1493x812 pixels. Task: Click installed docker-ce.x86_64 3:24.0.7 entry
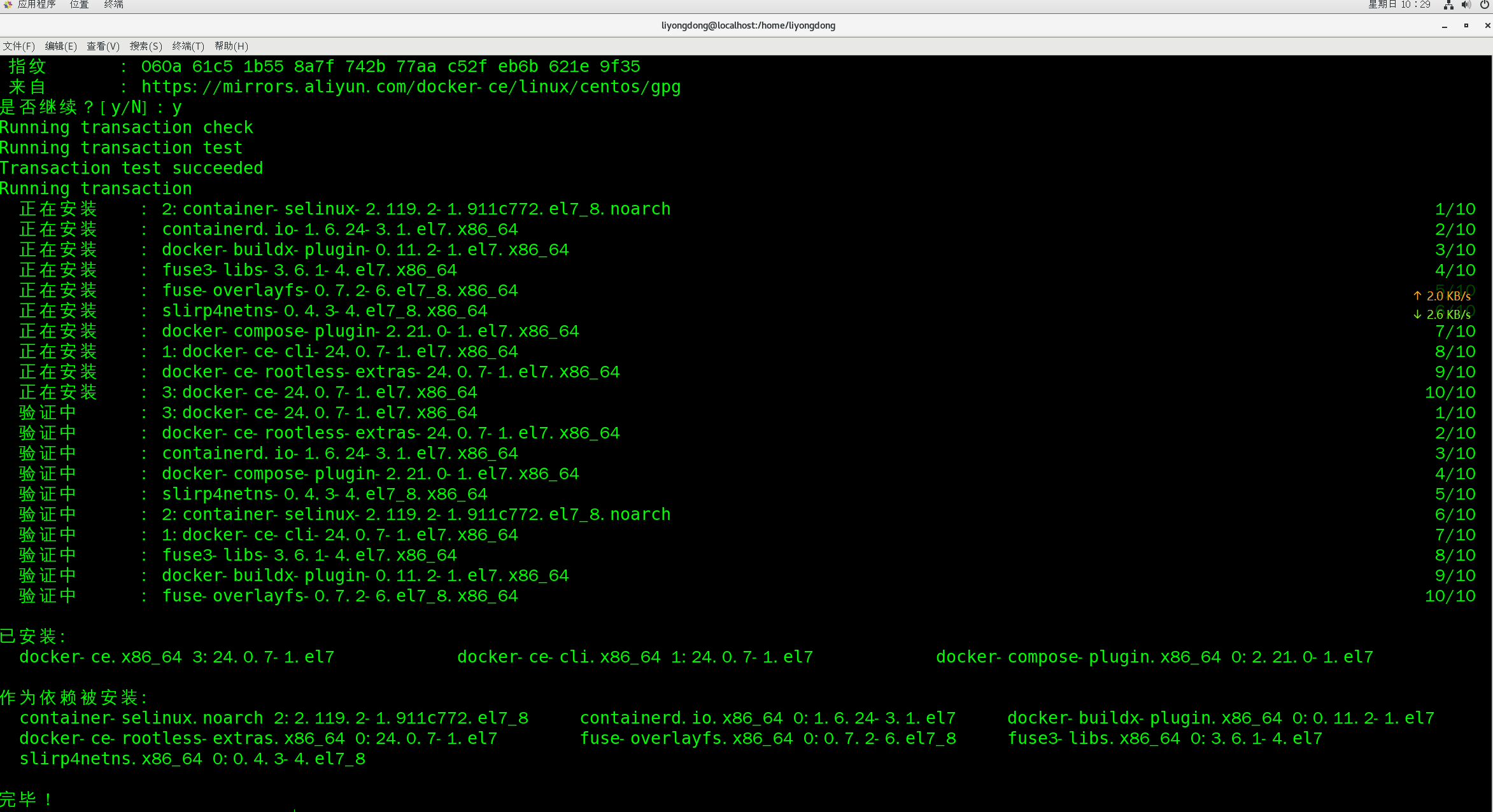(x=177, y=657)
